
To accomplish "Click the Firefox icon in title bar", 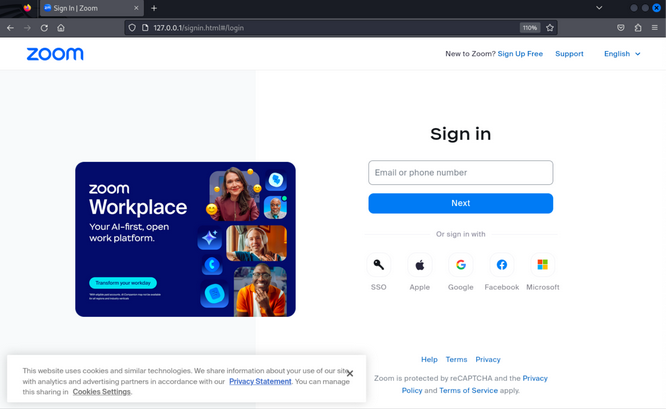I will pos(27,8).
